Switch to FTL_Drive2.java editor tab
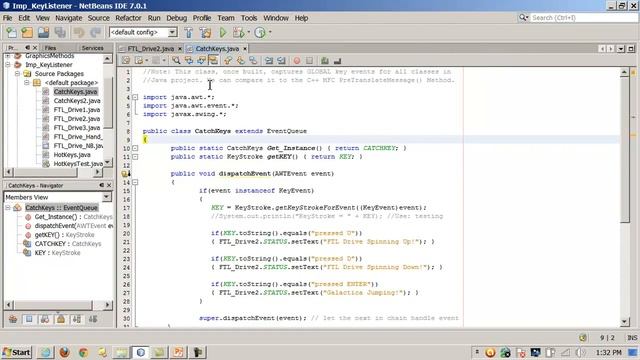The height and width of the screenshot is (360, 640). click(151, 49)
